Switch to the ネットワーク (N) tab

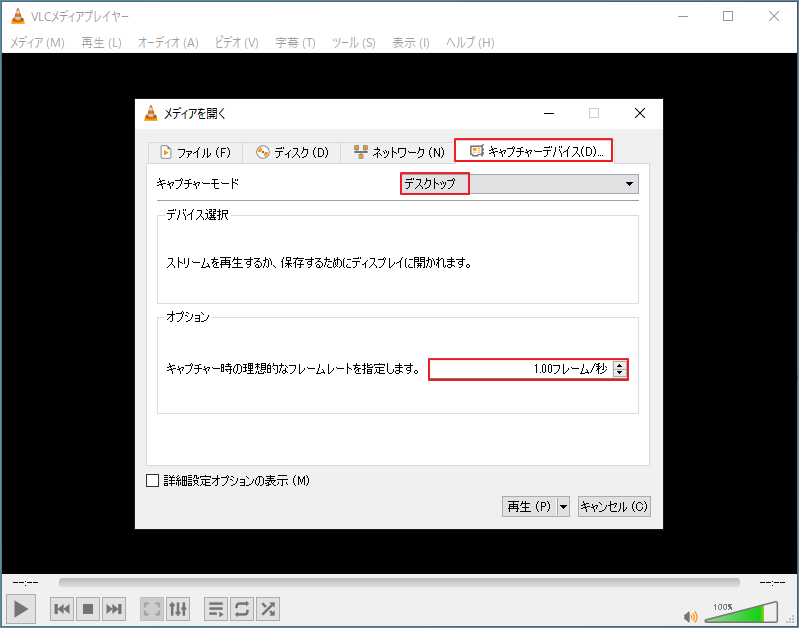[x=398, y=152]
